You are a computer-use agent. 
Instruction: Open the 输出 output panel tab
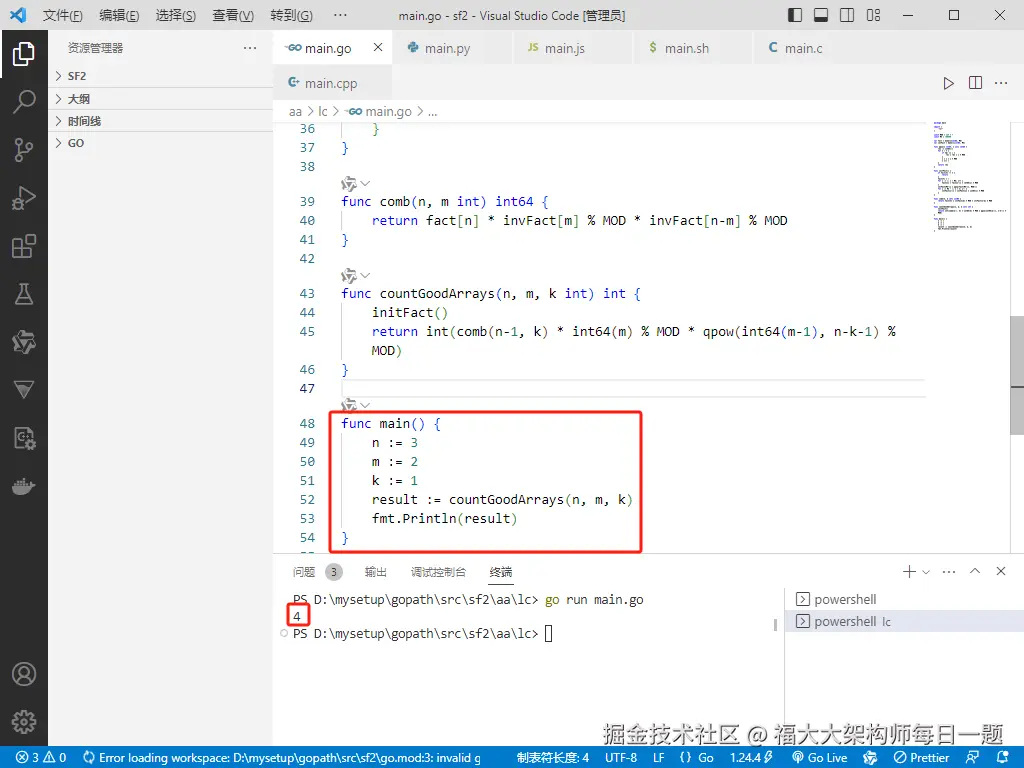pos(376,572)
